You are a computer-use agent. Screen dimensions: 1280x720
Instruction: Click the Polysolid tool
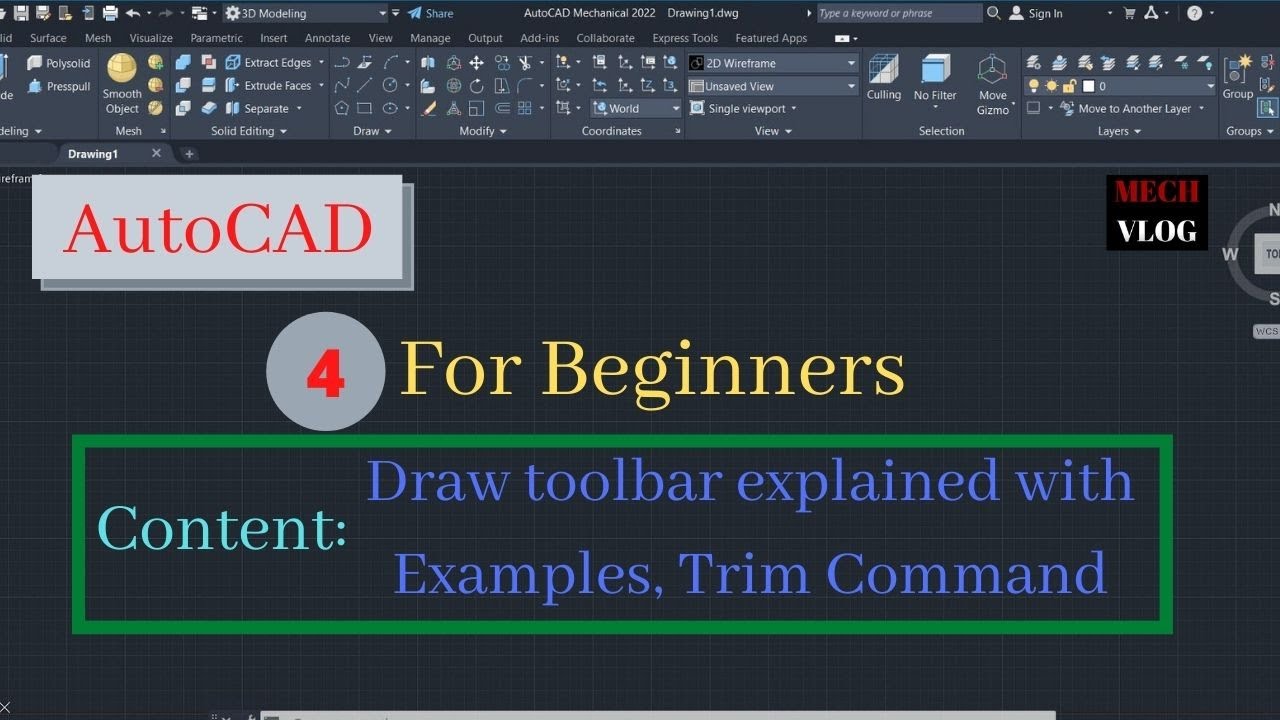(x=58, y=63)
